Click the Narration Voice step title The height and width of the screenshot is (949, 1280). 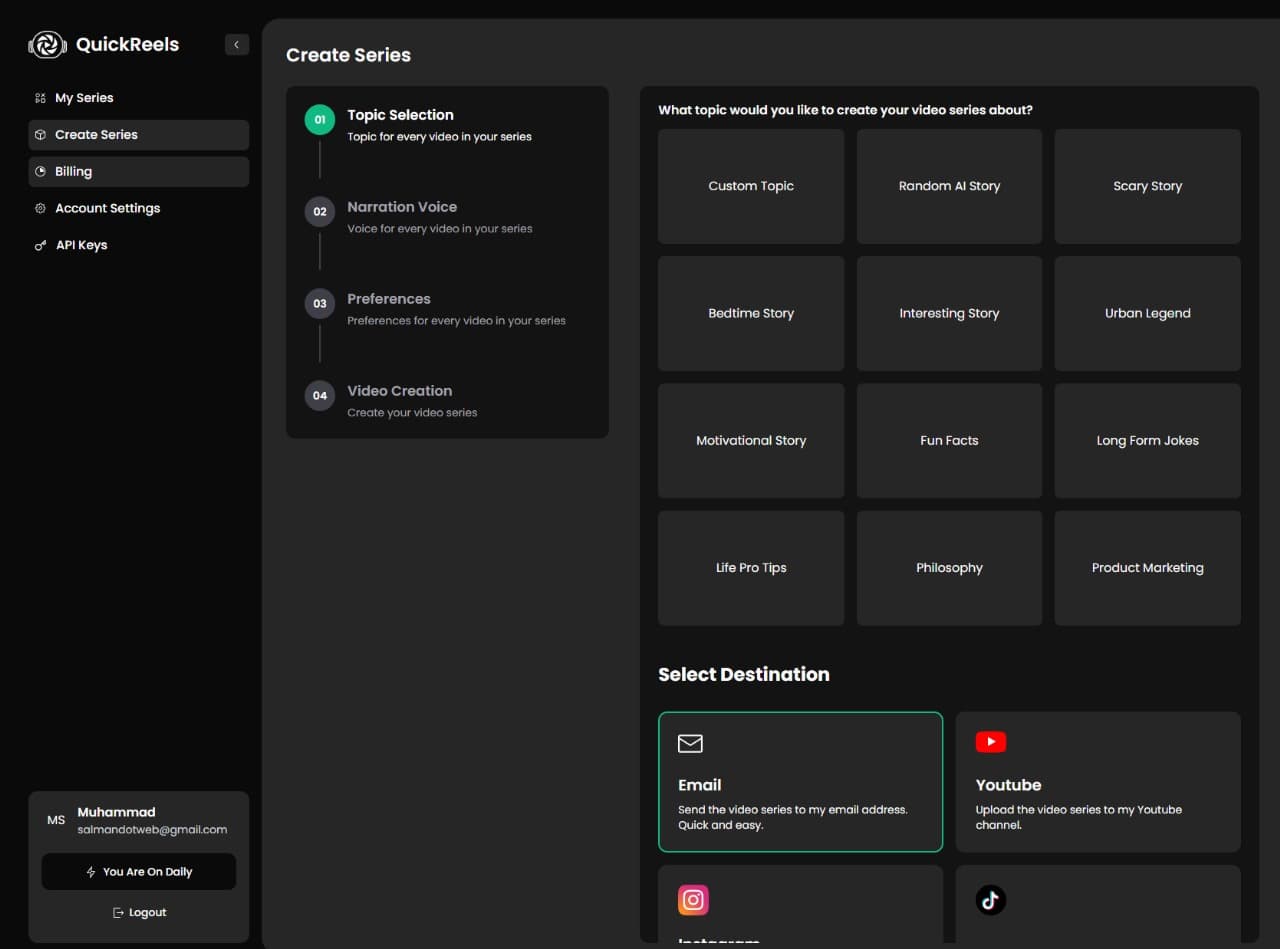point(402,207)
